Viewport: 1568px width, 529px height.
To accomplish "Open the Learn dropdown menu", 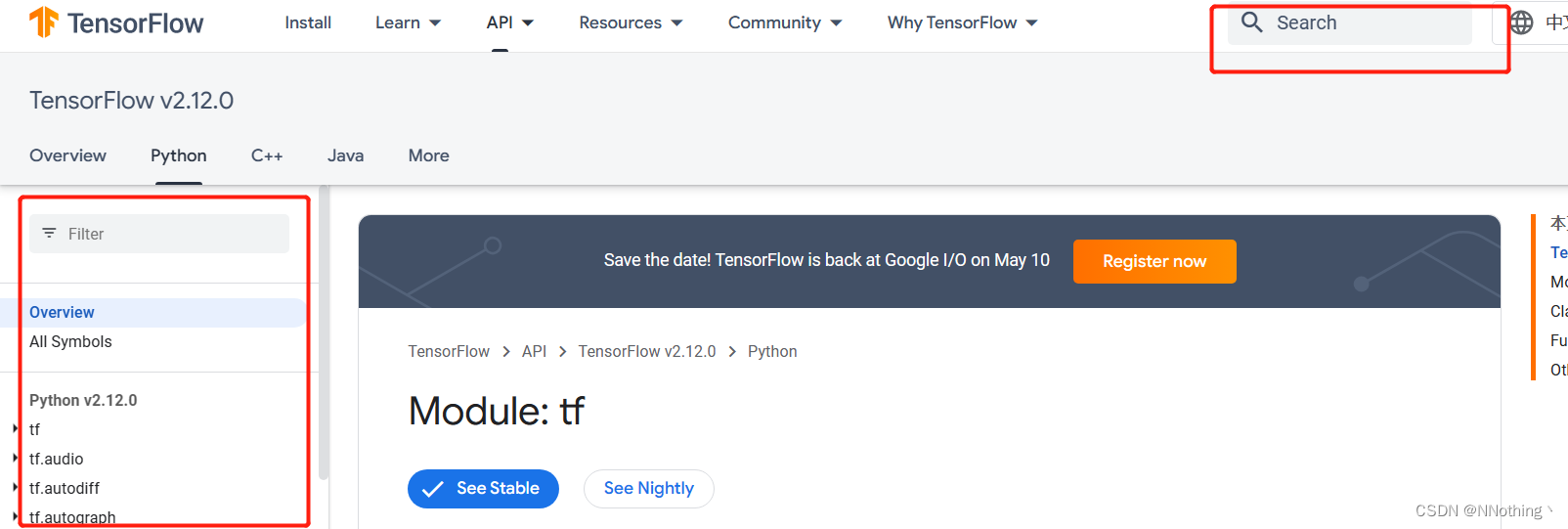I will tap(408, 22).
